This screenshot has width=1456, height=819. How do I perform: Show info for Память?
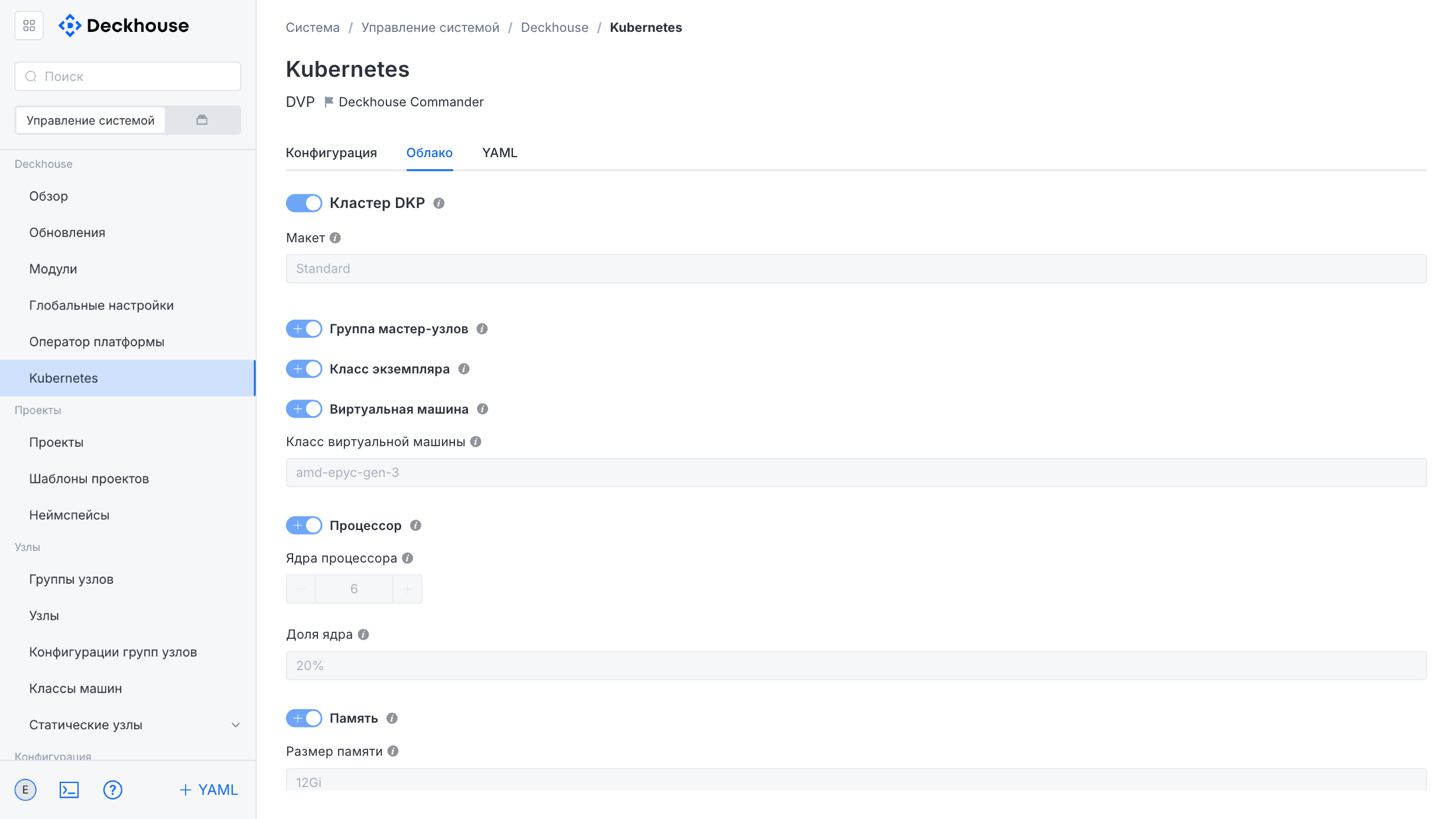(x=392, y=718)
